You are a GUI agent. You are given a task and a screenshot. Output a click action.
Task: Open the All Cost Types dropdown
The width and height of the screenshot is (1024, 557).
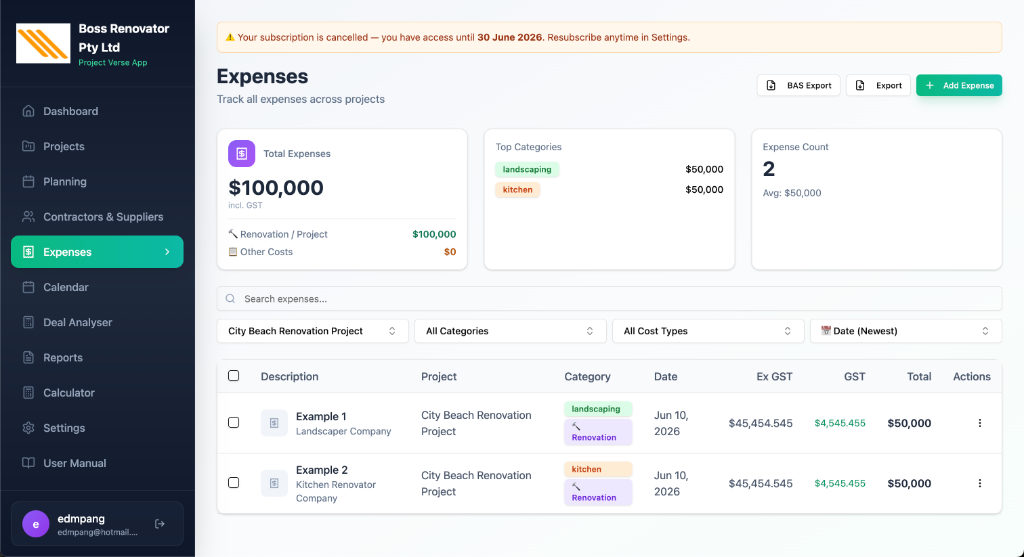point(708,331)
